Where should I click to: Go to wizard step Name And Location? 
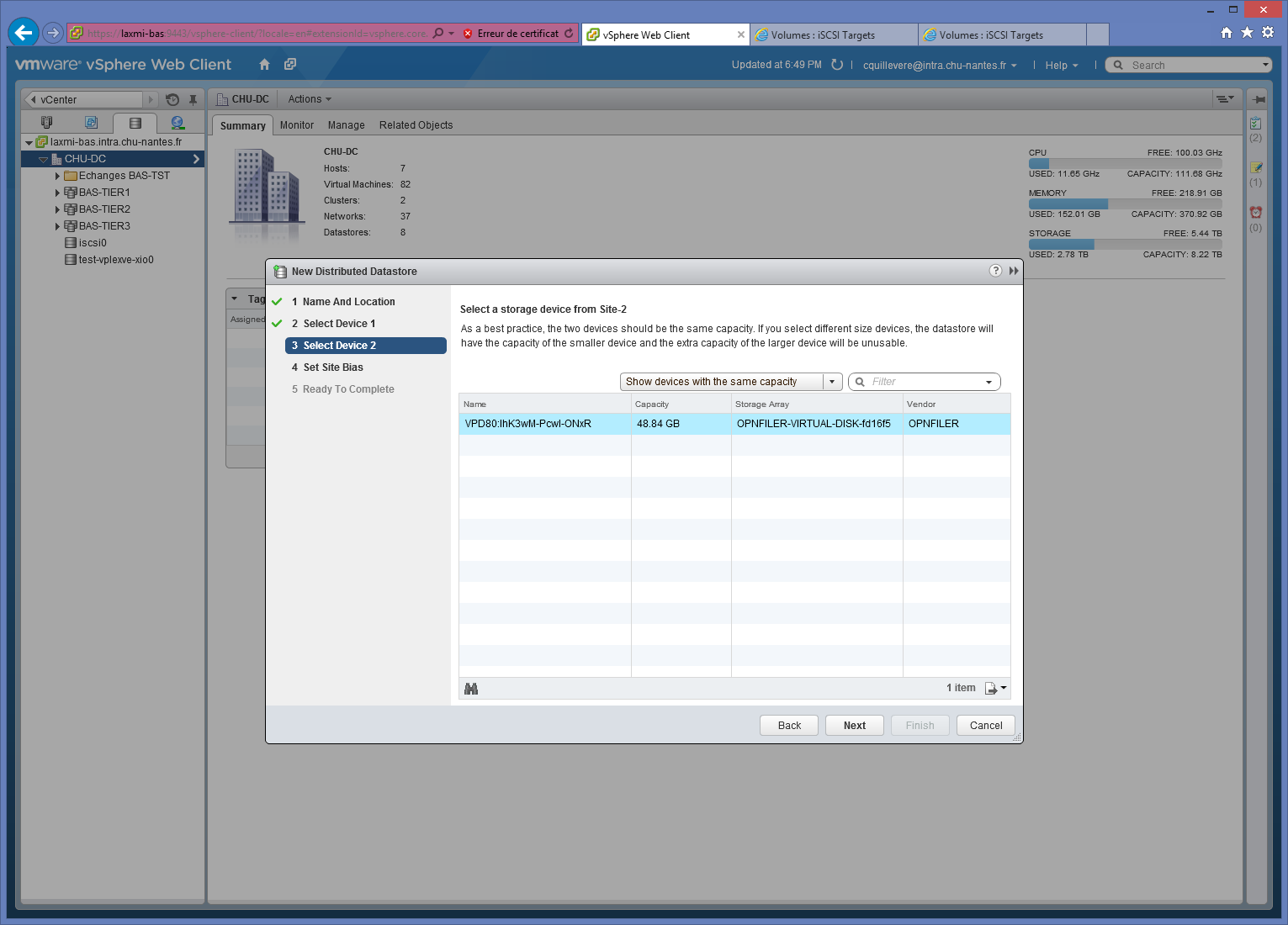tap(348, 302)
